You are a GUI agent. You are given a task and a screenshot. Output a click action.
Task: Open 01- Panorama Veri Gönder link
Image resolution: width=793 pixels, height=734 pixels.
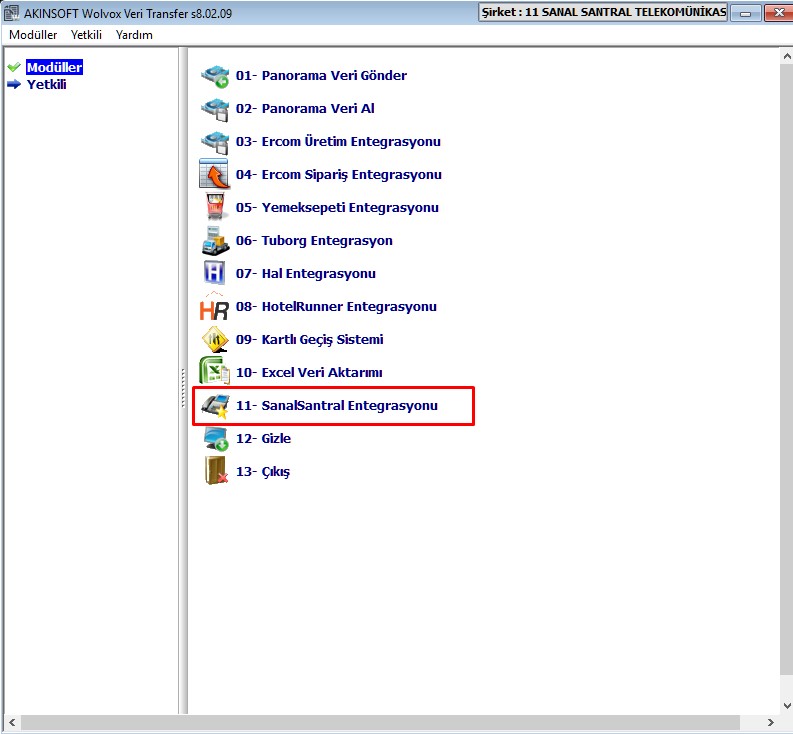(x=321, y=75)
